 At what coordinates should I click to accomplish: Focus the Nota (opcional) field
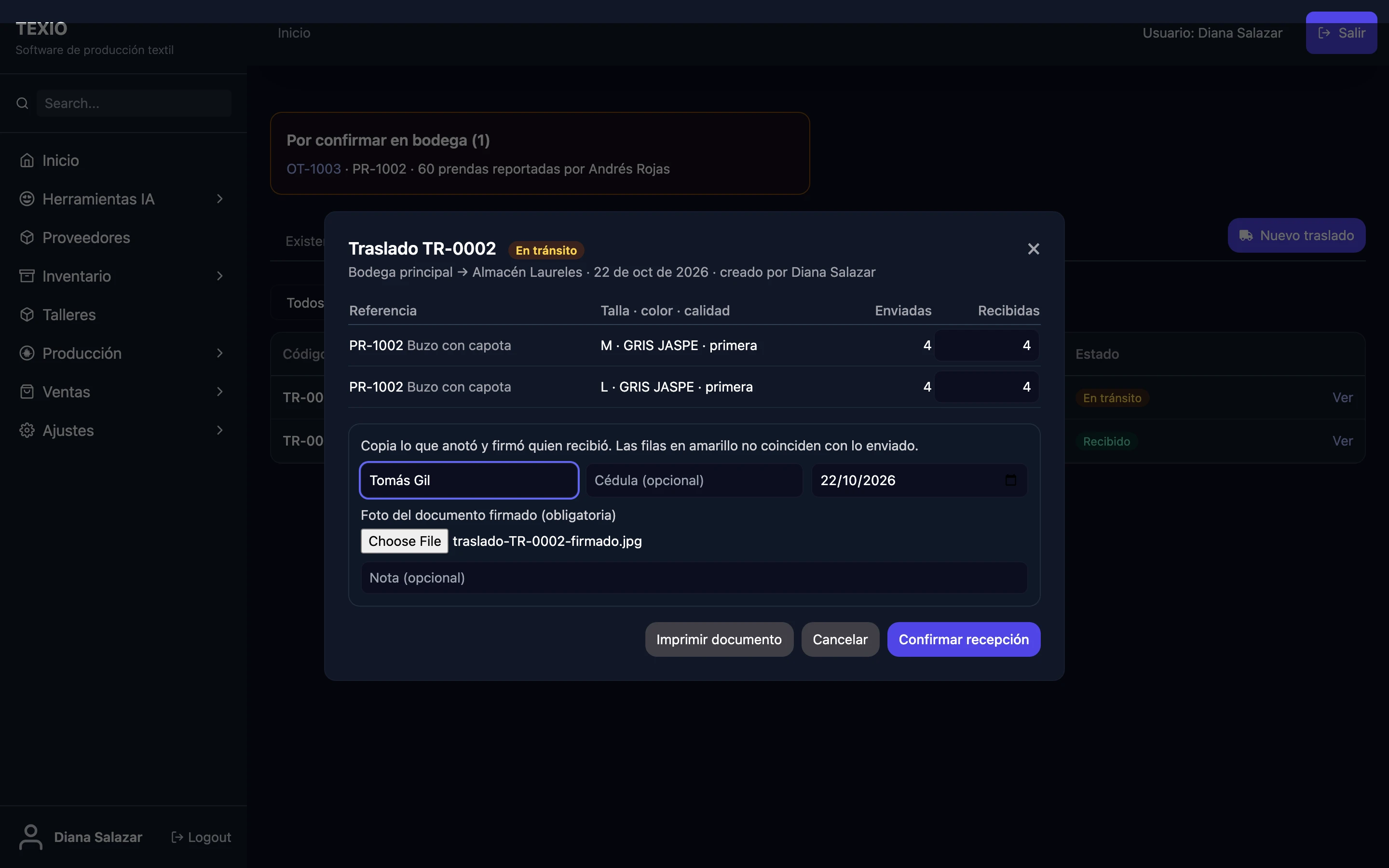[694, 578]
